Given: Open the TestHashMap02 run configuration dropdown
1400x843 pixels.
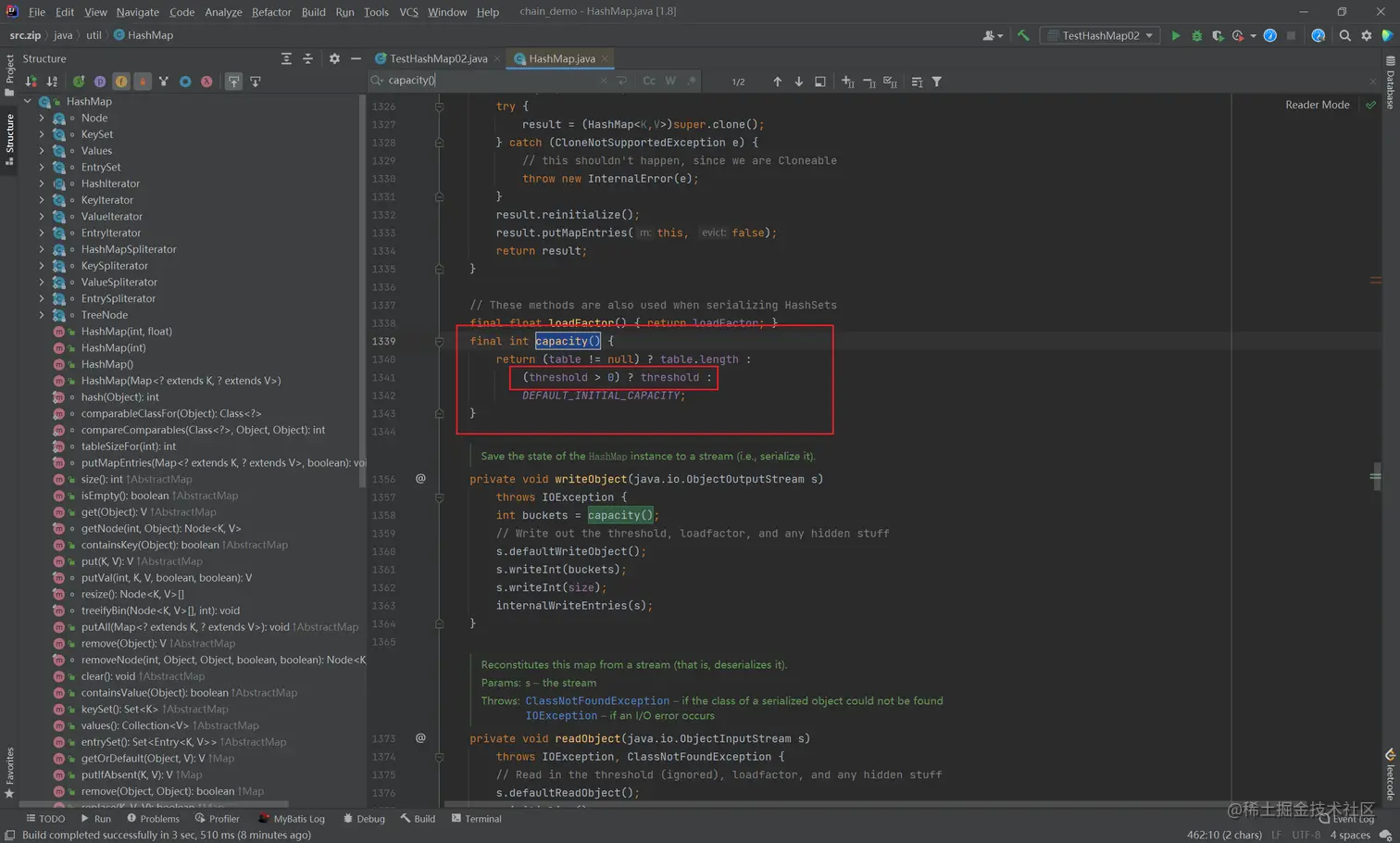Looking at the screenshot, I should click(1101, 35).
